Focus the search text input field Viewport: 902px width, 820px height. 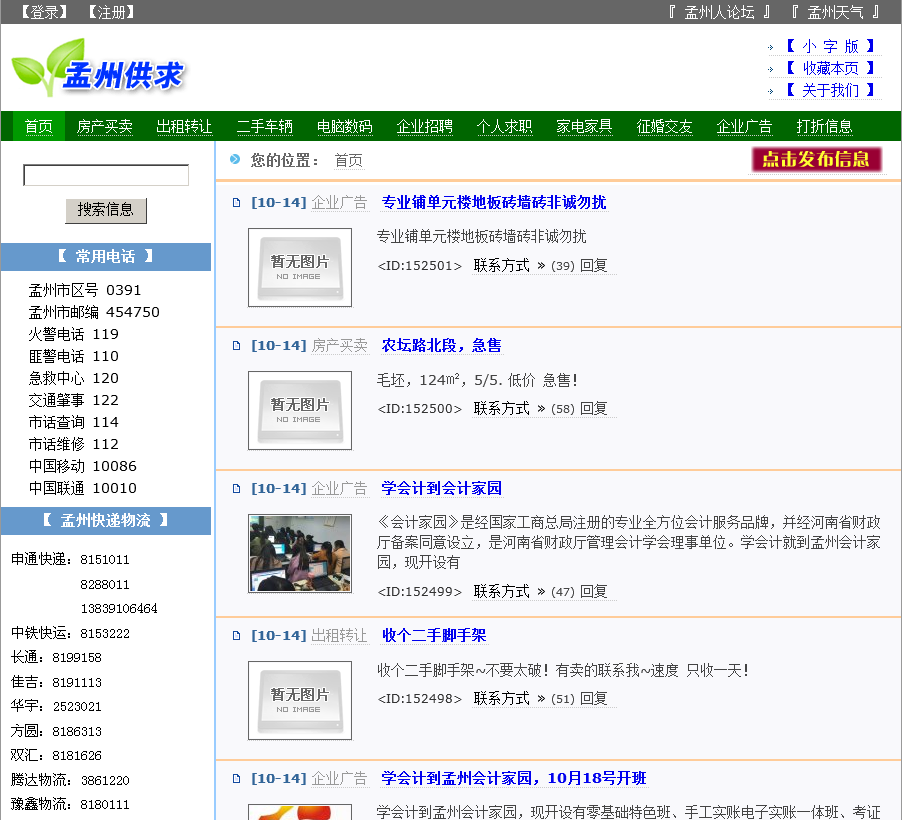click(x=106, y=176)
